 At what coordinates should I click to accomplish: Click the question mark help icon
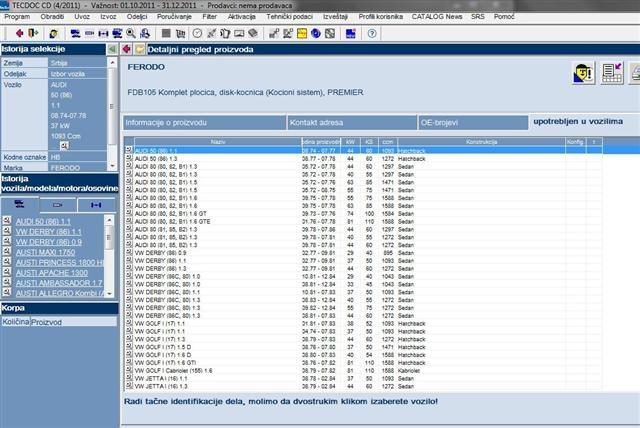[372, 33]
